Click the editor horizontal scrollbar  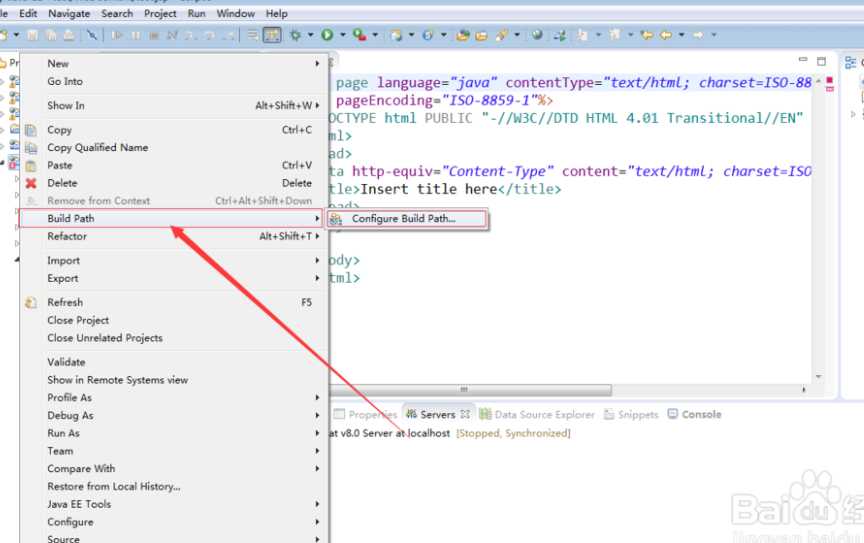coord(470,389)
